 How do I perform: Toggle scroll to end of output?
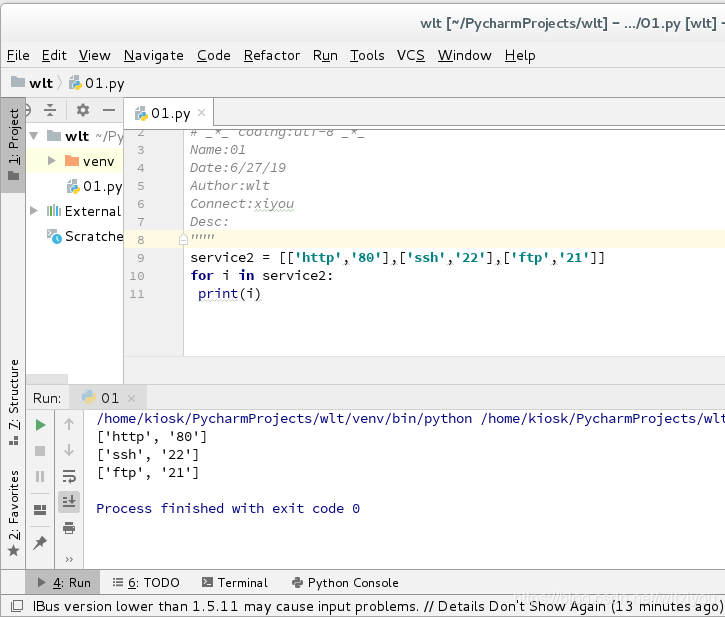pos(69,502)
